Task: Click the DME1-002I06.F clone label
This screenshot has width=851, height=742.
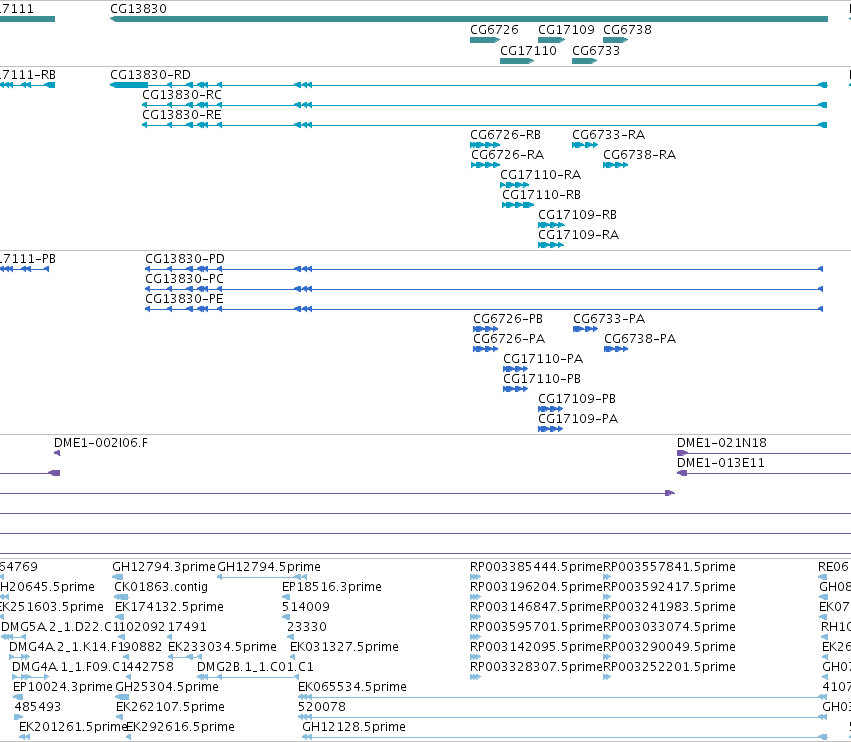Action: [101, 443]
